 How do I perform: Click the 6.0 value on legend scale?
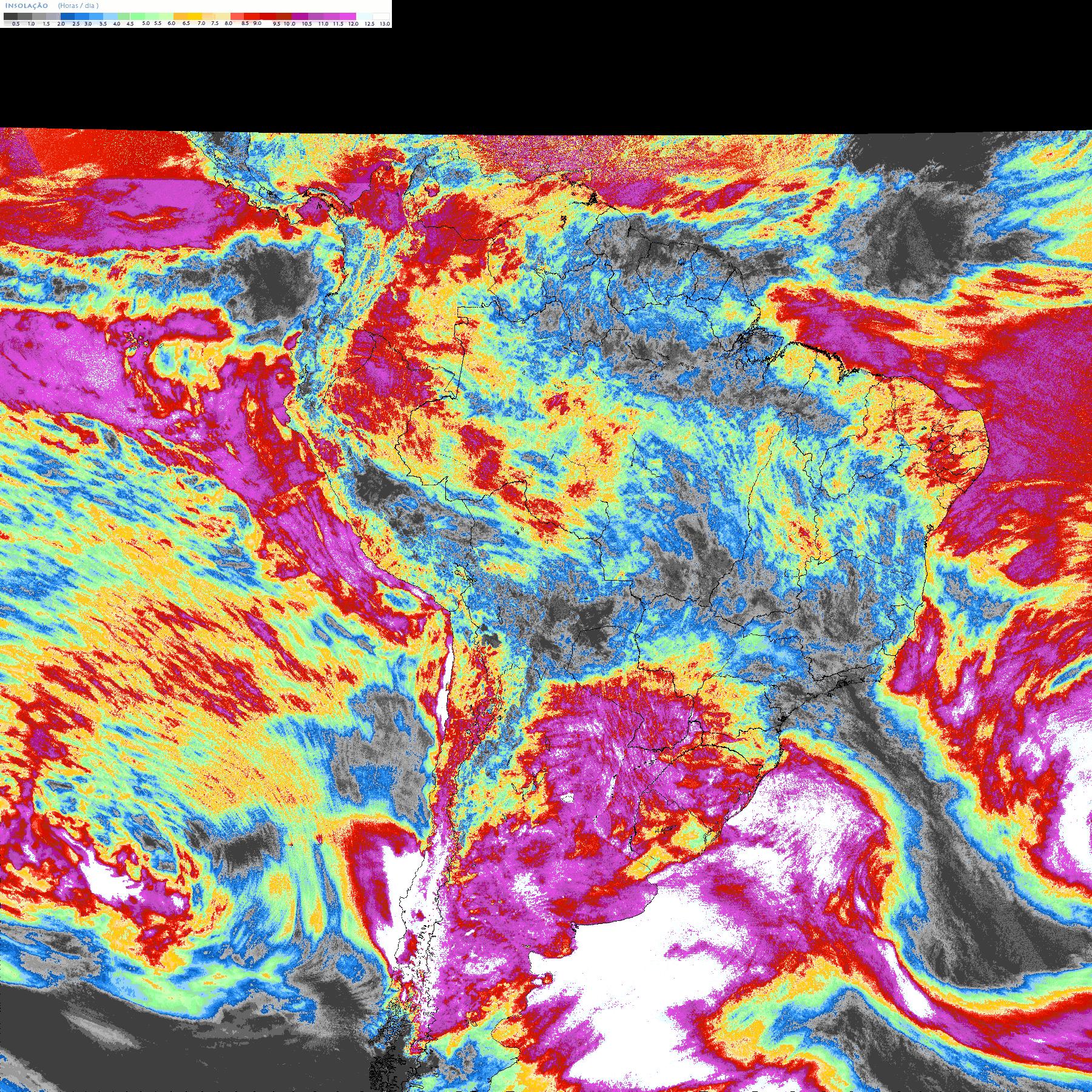coord(171,23)
